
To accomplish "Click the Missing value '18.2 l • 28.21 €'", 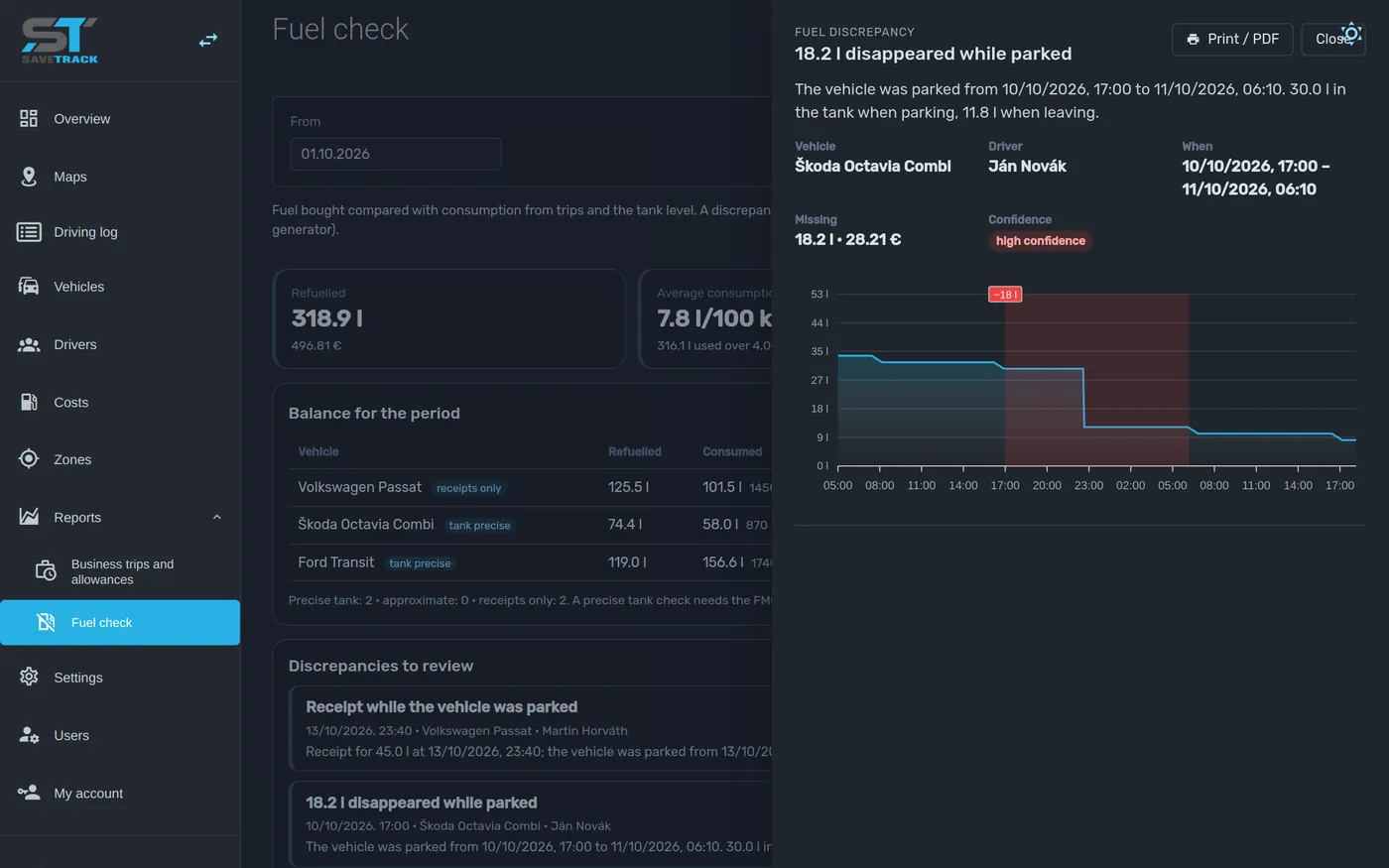I will pyautogui.click(x=848, y=239).
